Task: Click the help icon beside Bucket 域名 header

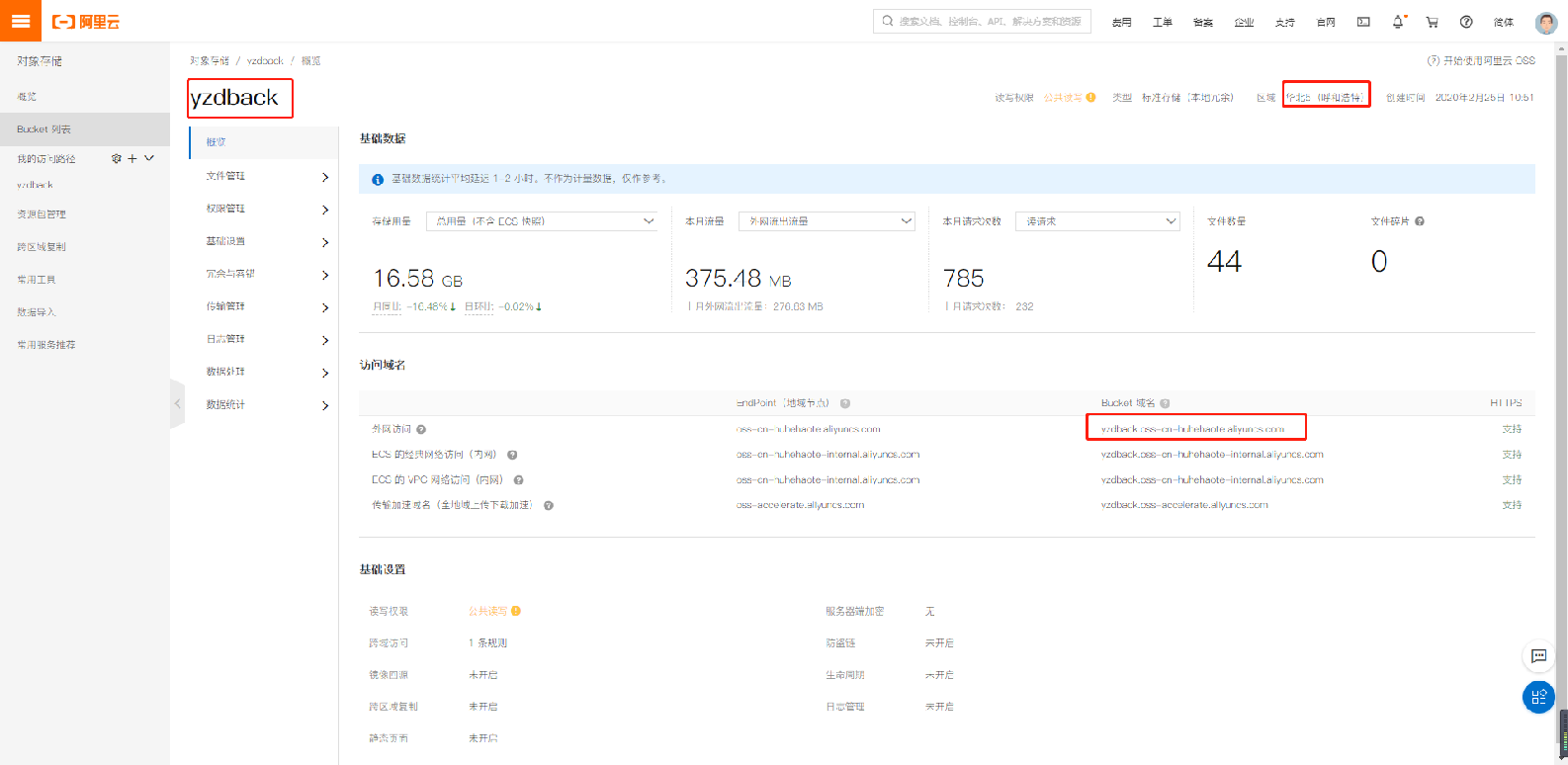Action: [x=1165, y=403]
